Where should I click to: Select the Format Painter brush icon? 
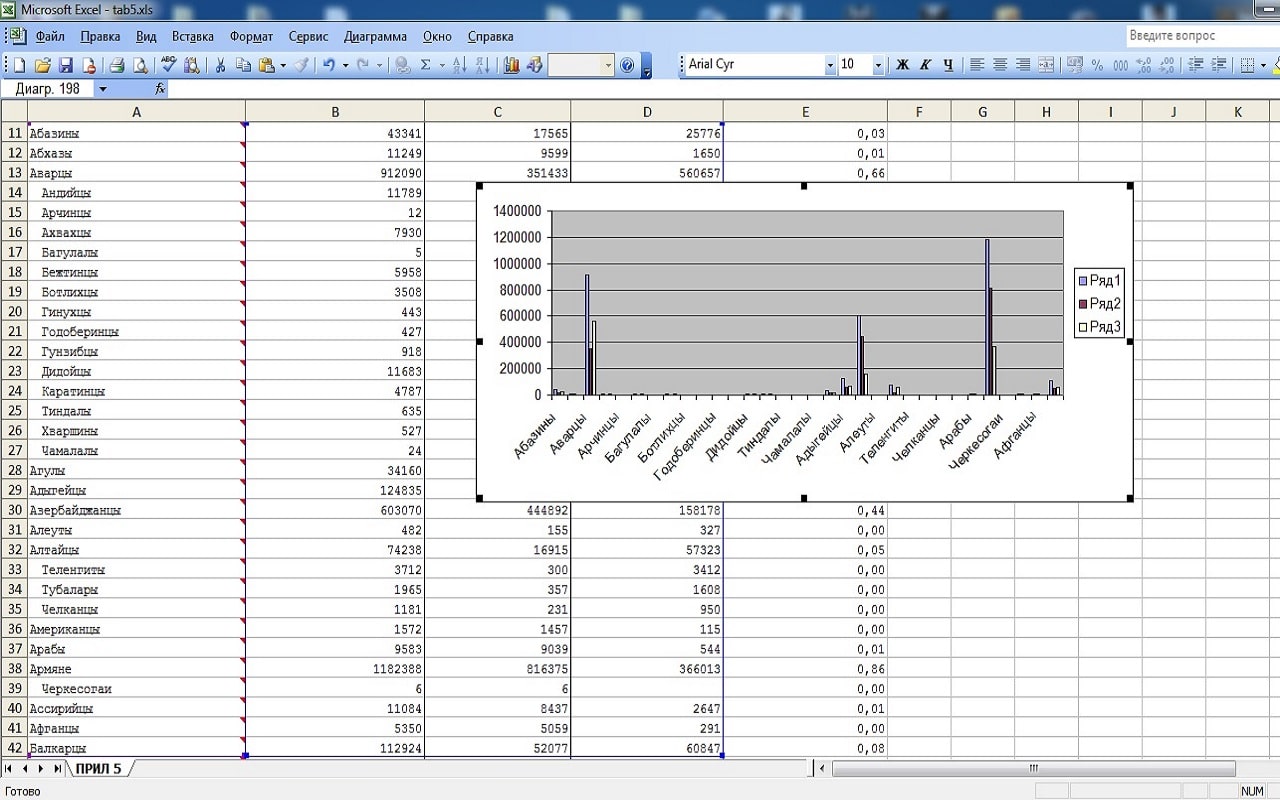301,65
